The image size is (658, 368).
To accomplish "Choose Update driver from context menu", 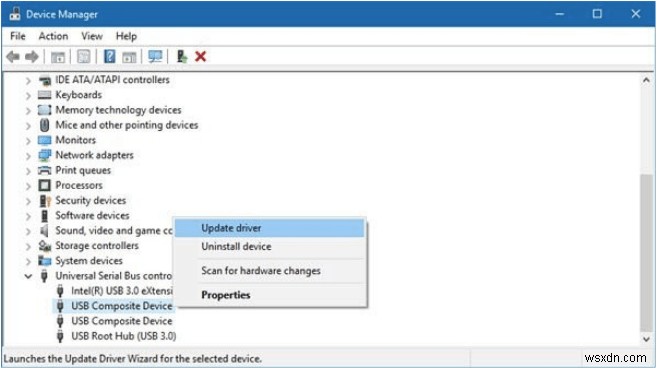I will pyautogui.click(x=269, y=228).
